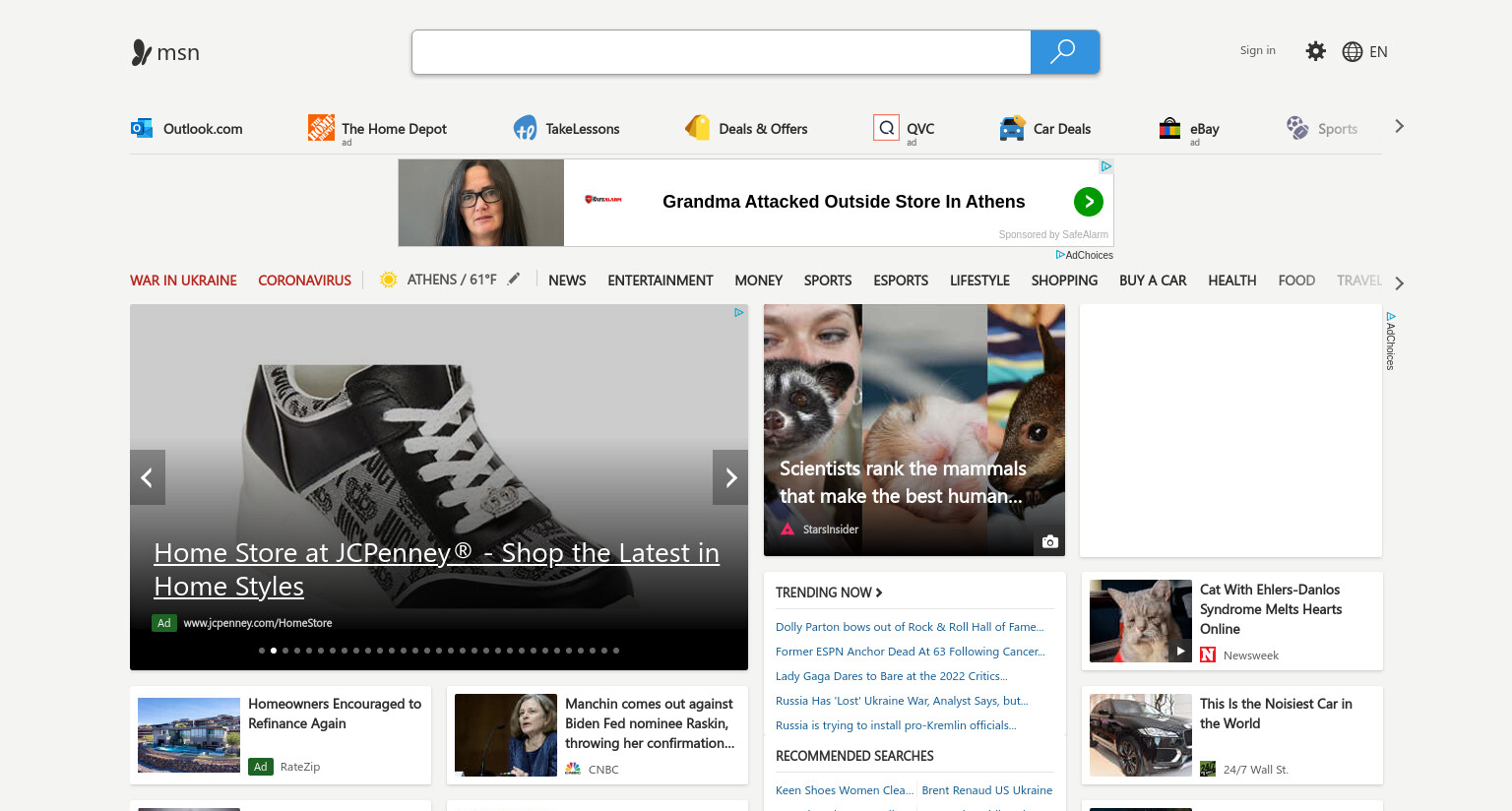Open Former ESPN Anchor Dead story
This screenshot has width=1512, height=811.
pyautogui.click(x=911, y=652)
